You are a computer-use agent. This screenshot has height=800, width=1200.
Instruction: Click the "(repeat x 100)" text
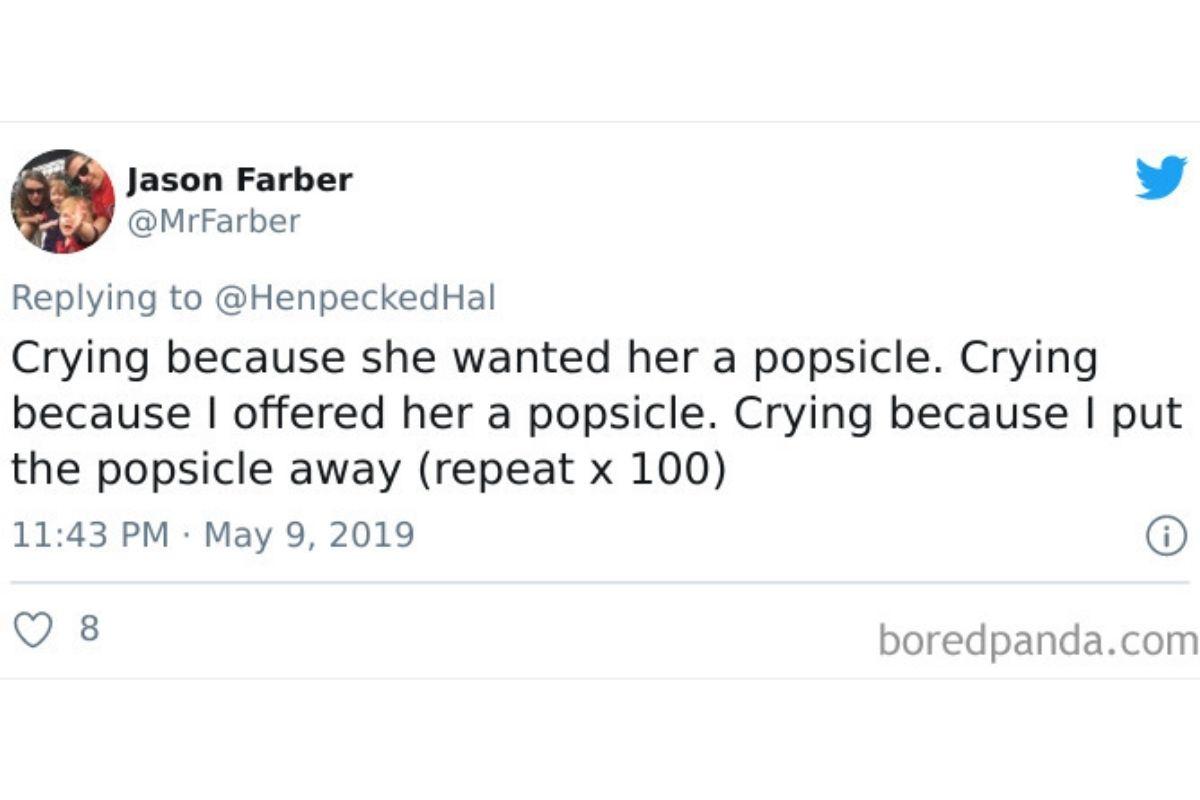(x=570, y=470)
